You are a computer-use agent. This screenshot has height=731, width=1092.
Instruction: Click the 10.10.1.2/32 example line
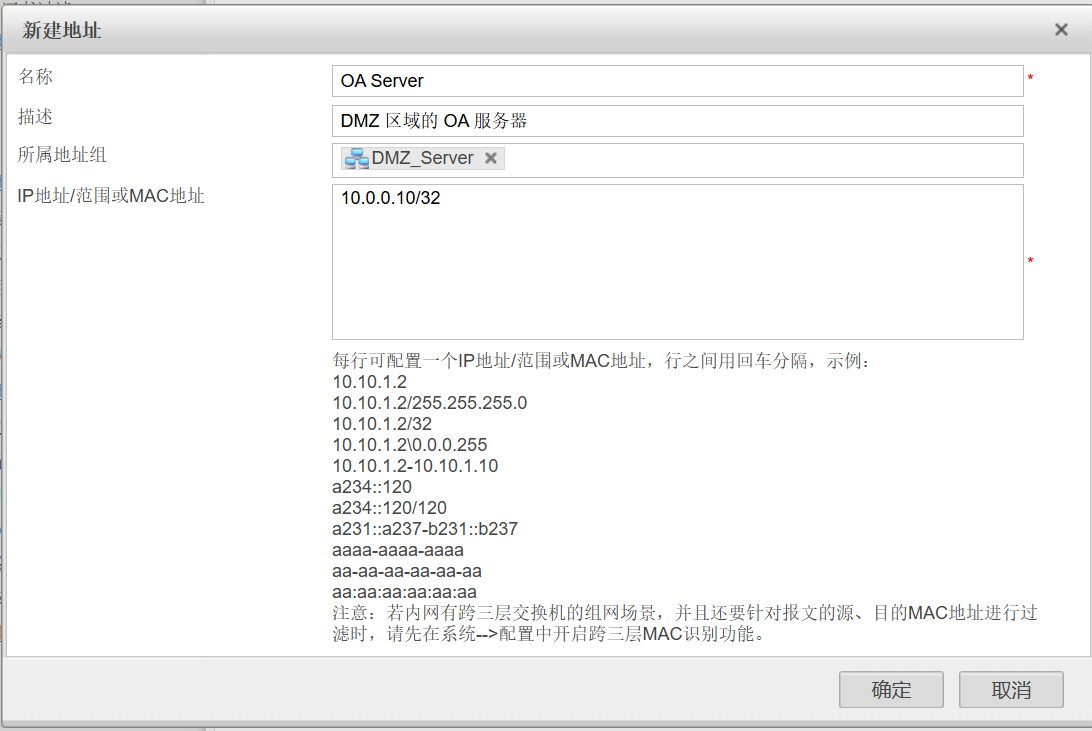382,424
